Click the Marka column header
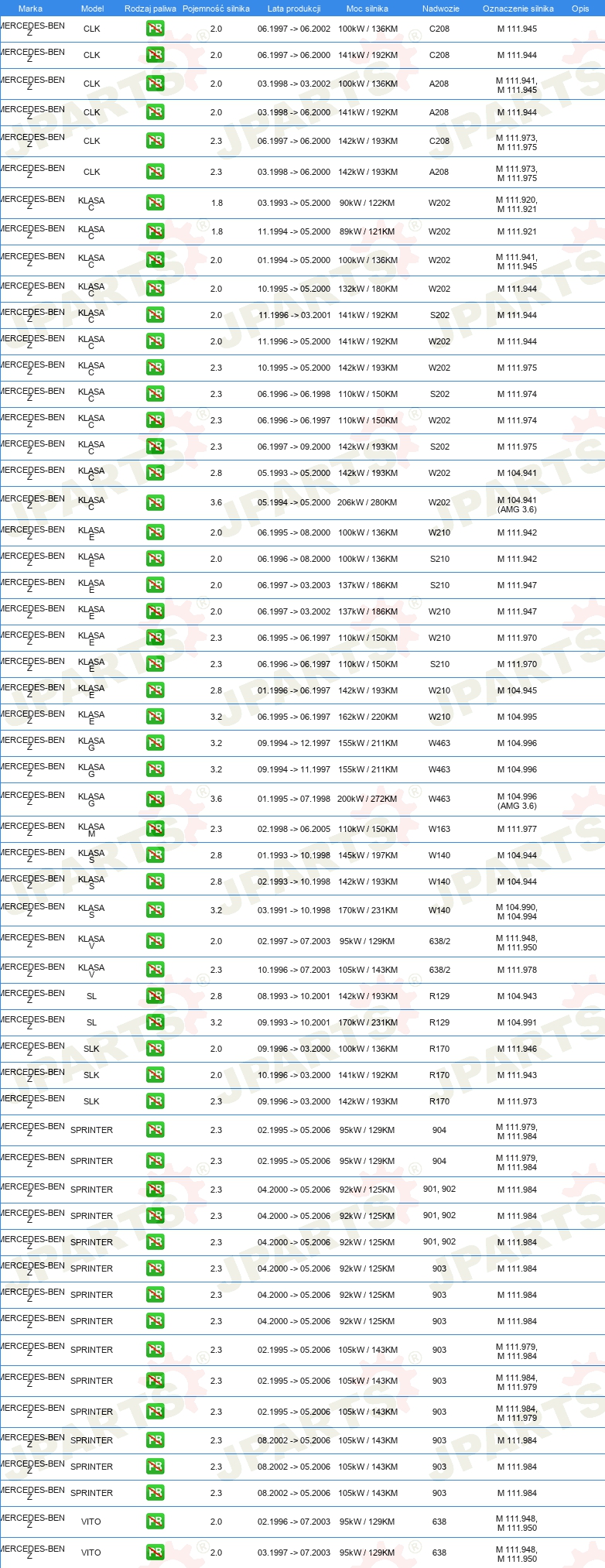The image size is (605, 1568). [x=30, y=9]
